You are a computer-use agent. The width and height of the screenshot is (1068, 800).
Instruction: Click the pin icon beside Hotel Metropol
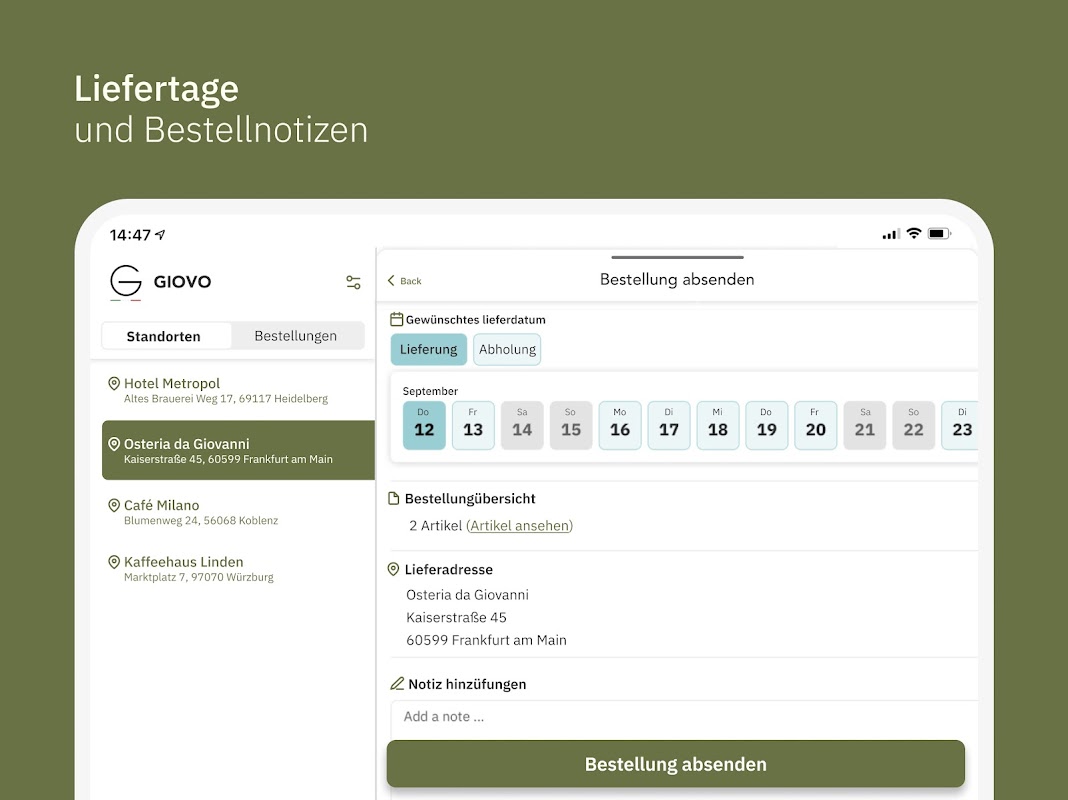114,383
